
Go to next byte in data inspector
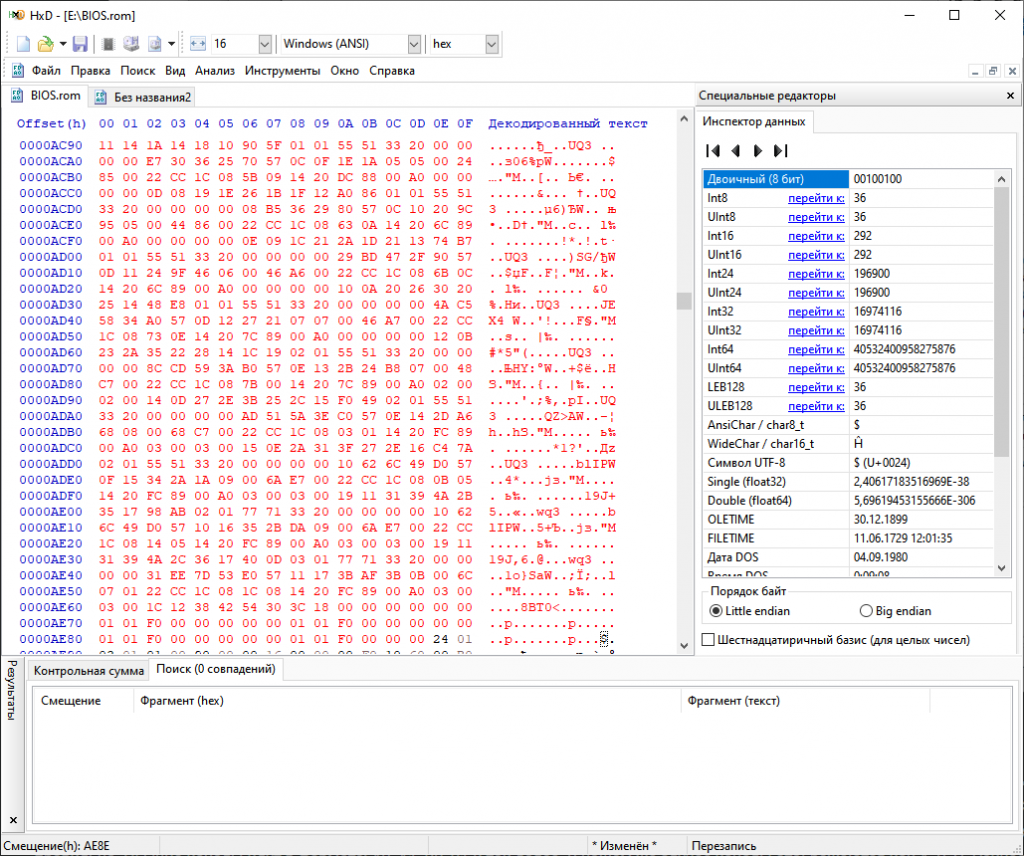[x=758, y=151]
